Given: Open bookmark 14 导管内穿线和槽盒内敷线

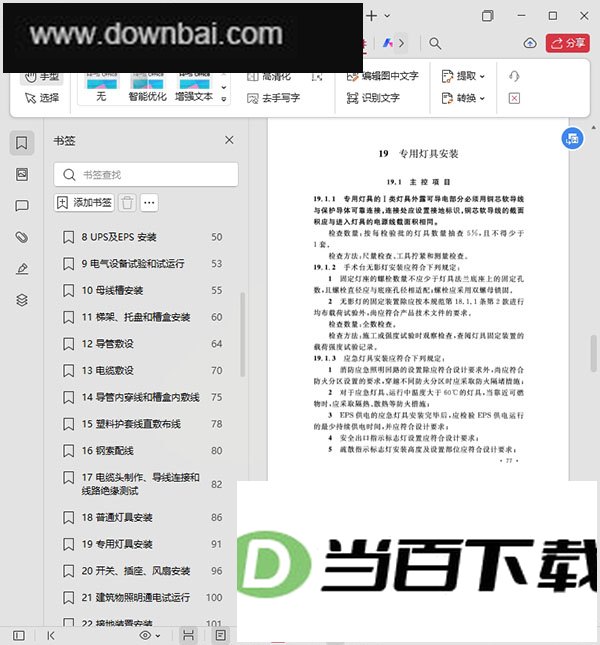Looking at the screenshot, I should (142, 397).
